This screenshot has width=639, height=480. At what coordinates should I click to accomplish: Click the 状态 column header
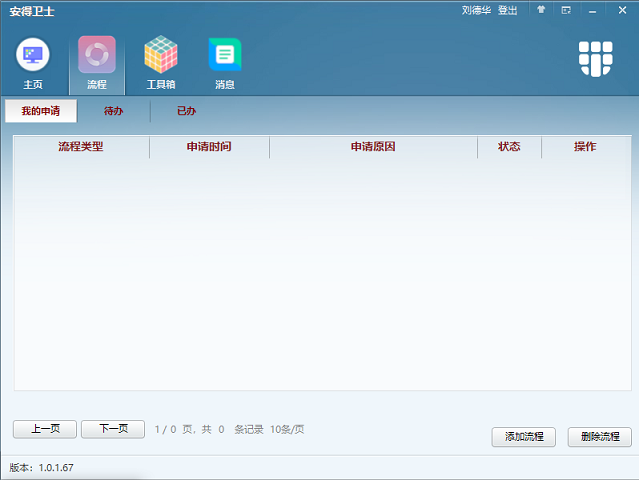[x=509, y=147]
